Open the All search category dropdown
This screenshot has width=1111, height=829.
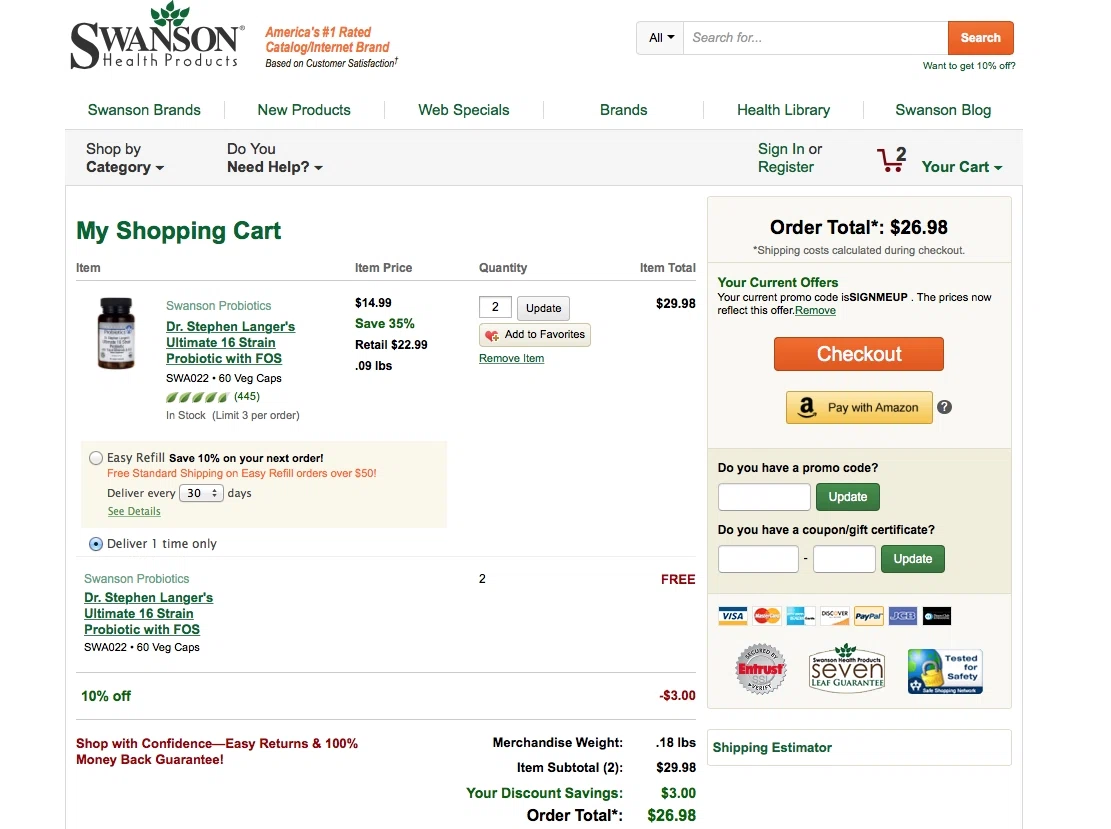660,38
